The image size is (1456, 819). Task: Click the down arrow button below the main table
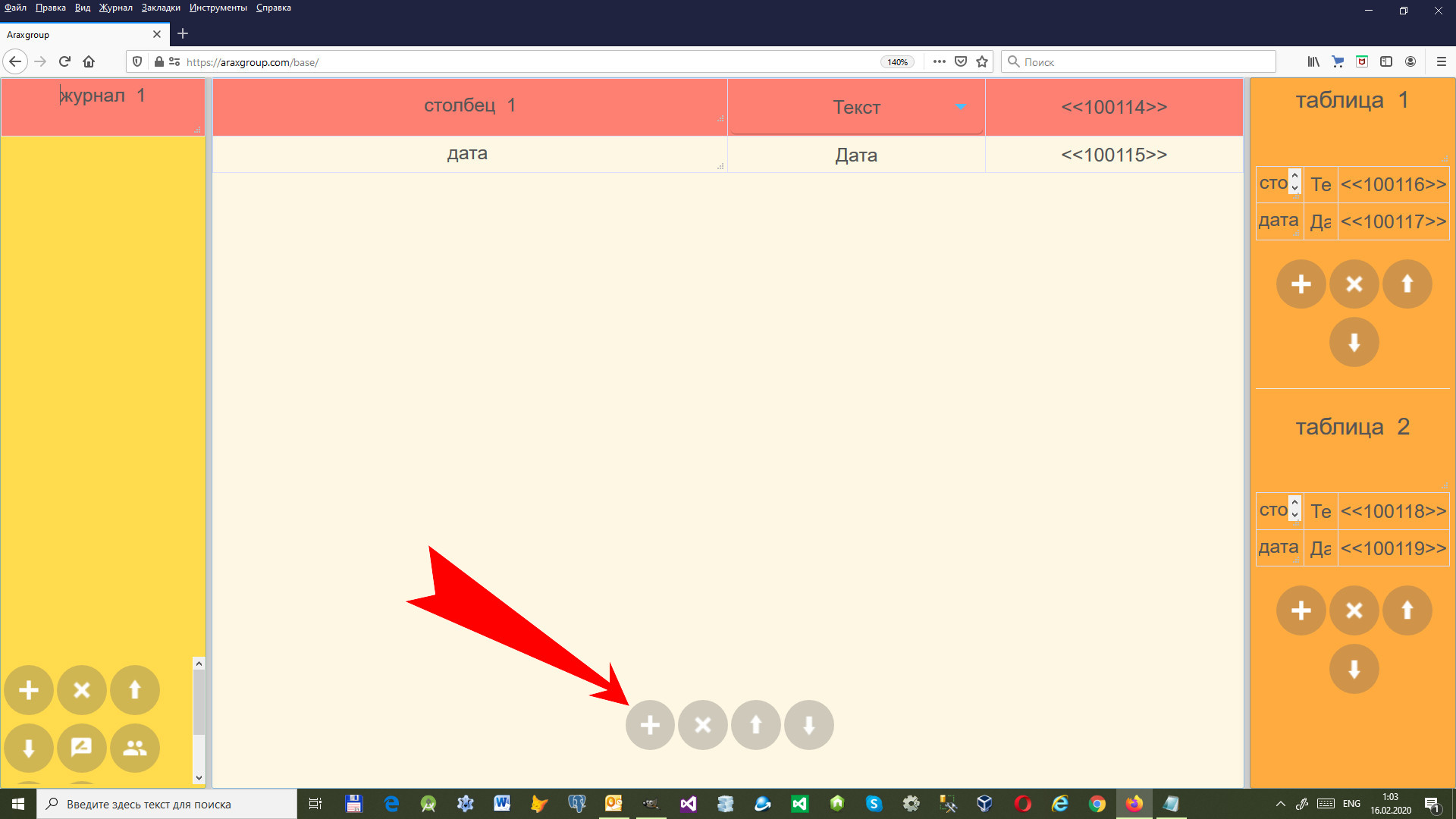tap(809, 725)
